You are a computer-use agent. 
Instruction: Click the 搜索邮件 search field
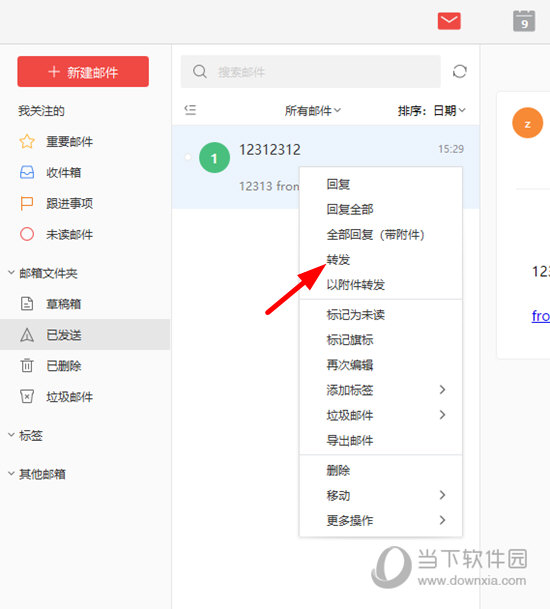pyautogui.click(x=311, y=71)
